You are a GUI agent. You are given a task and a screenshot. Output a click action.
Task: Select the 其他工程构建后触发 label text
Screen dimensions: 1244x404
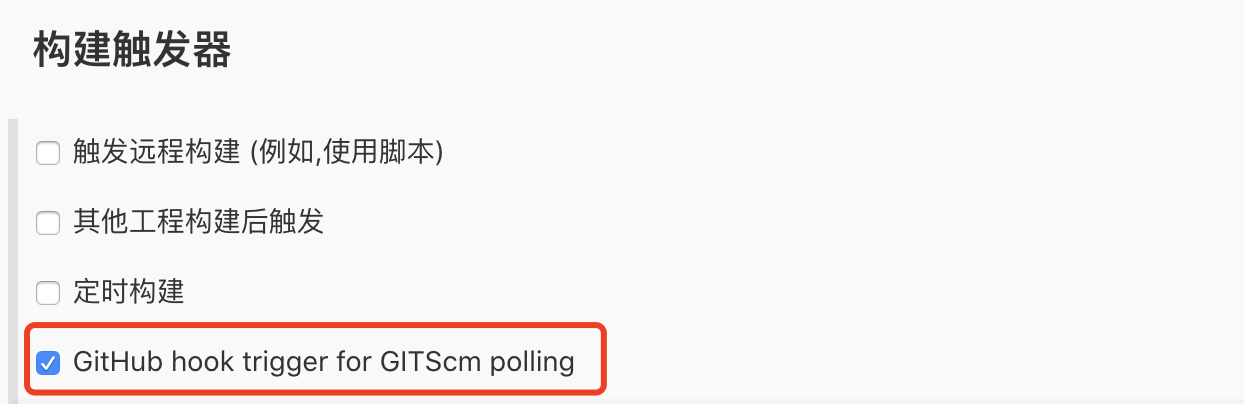(198, 222)
